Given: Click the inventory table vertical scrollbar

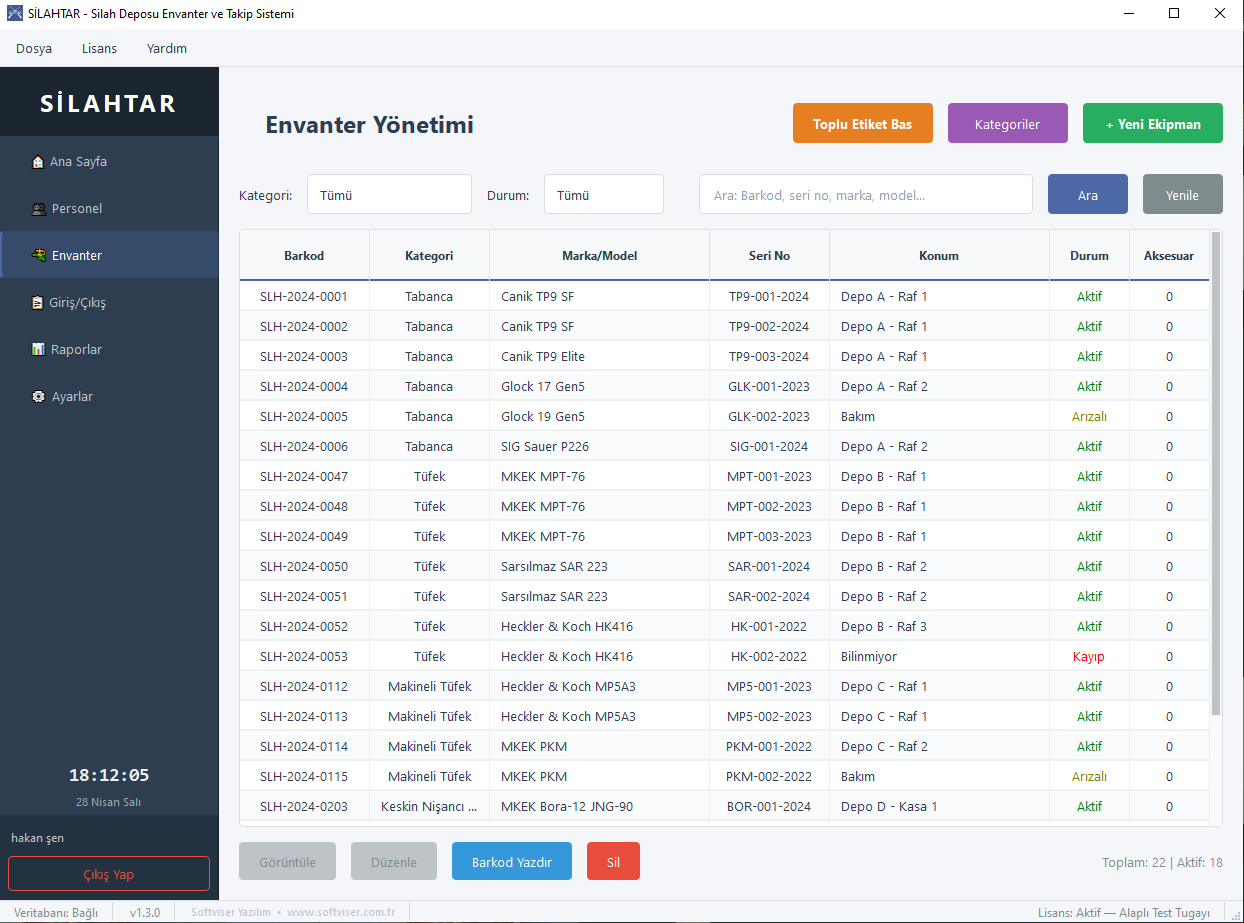Looking at the screenshot, I should [x=1216, y=473].
